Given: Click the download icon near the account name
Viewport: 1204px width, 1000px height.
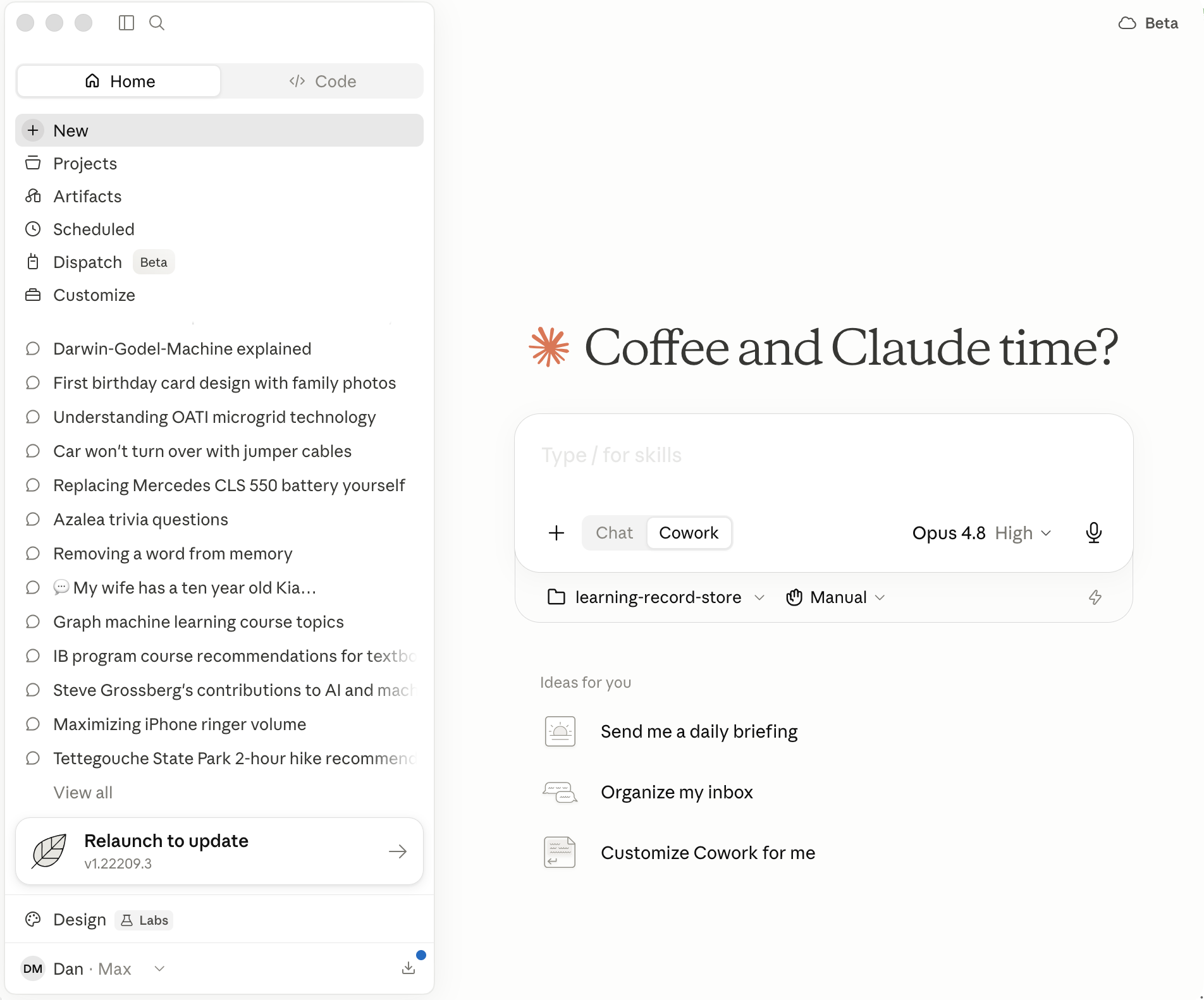Looking at the screenshot, I should tap(408, 968).
